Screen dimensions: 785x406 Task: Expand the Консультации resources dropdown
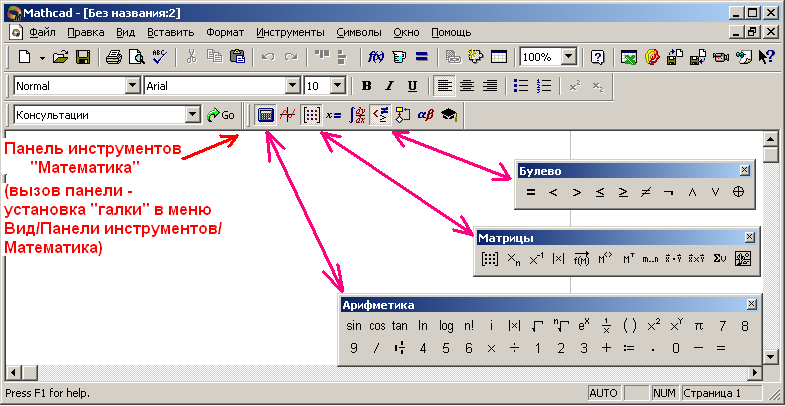pos(192,115)
